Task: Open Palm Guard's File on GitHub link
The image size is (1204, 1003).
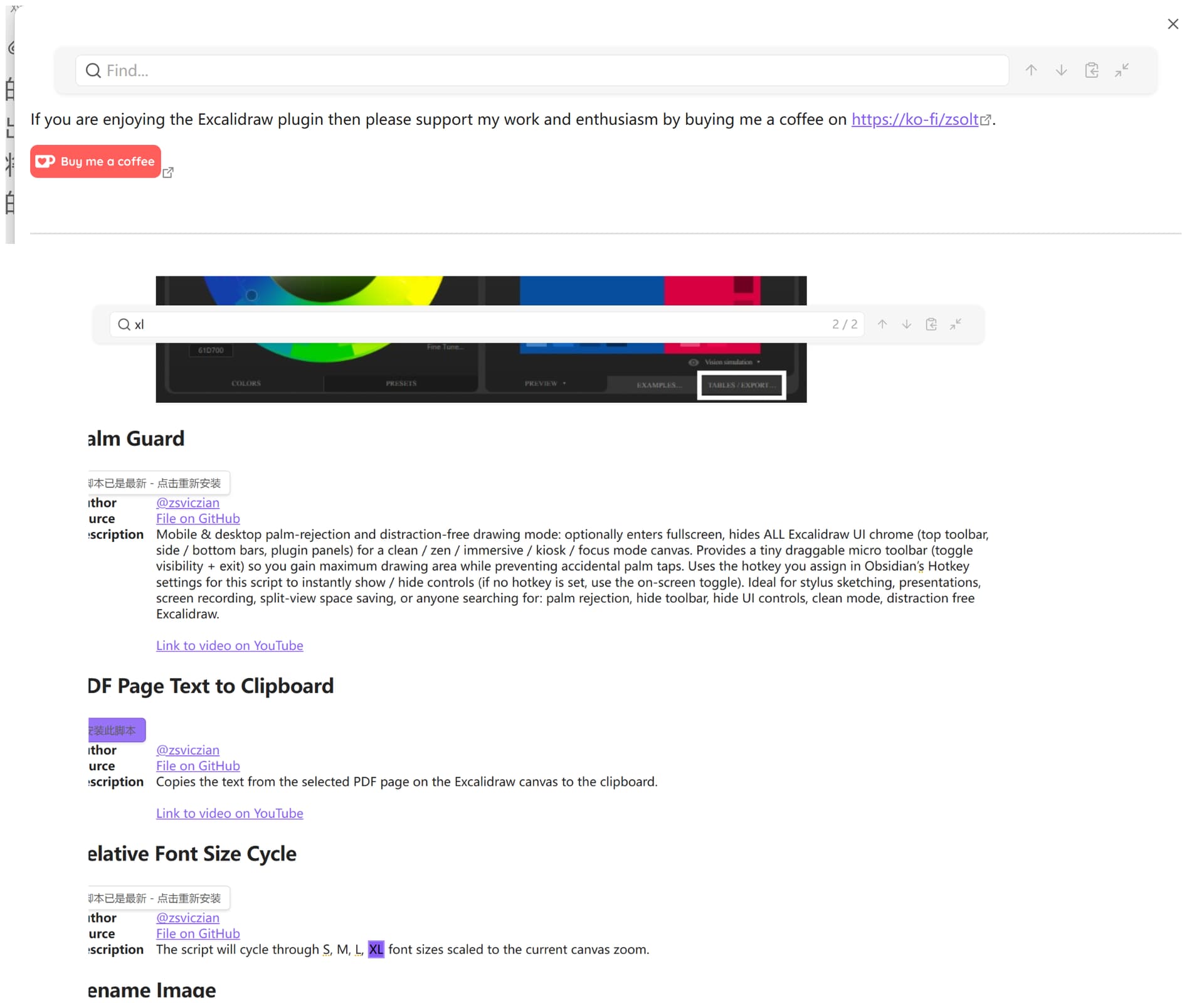Action: coord(198,519)
